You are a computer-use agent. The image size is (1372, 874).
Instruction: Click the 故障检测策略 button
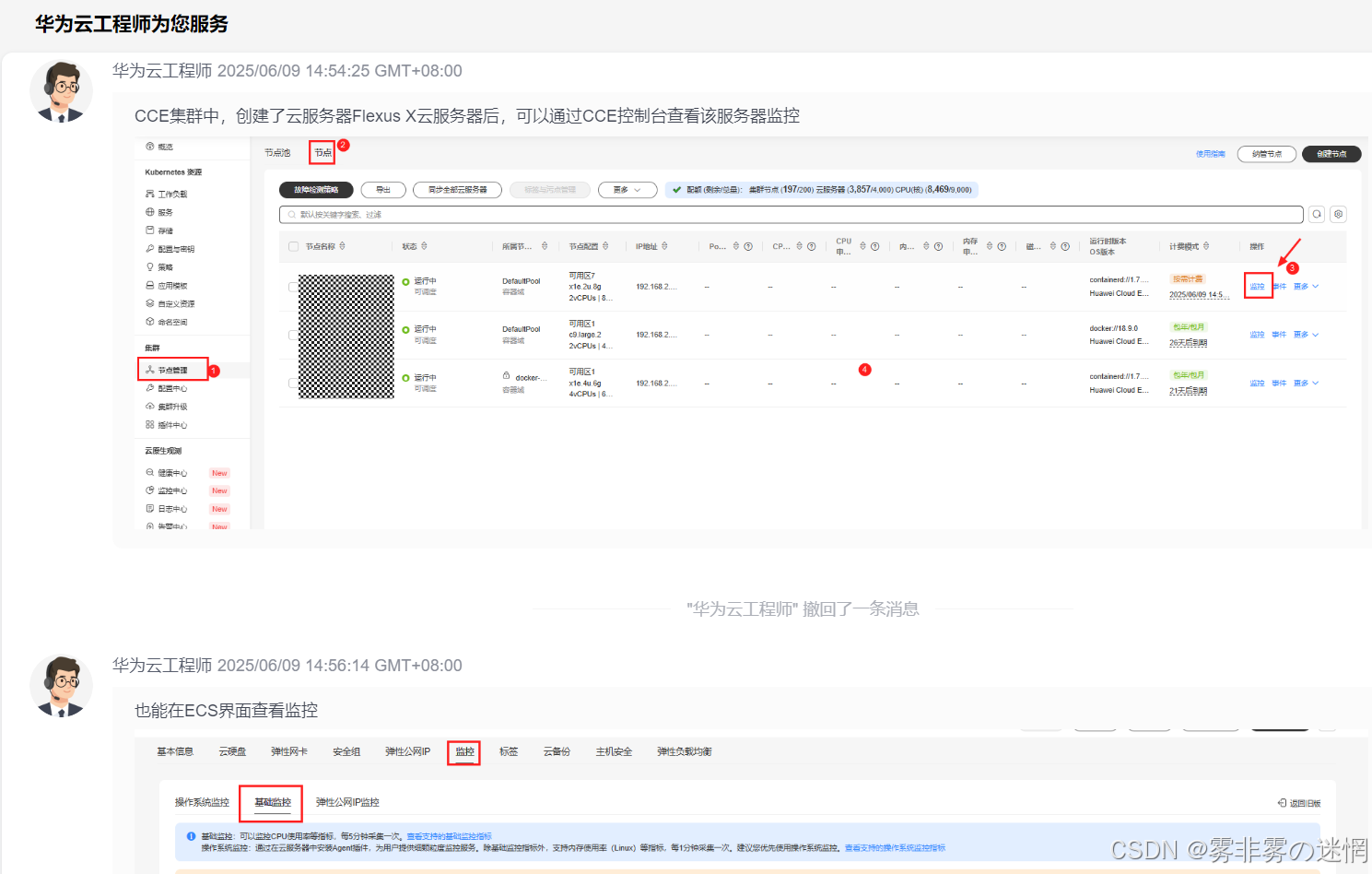tap(316, 190)
